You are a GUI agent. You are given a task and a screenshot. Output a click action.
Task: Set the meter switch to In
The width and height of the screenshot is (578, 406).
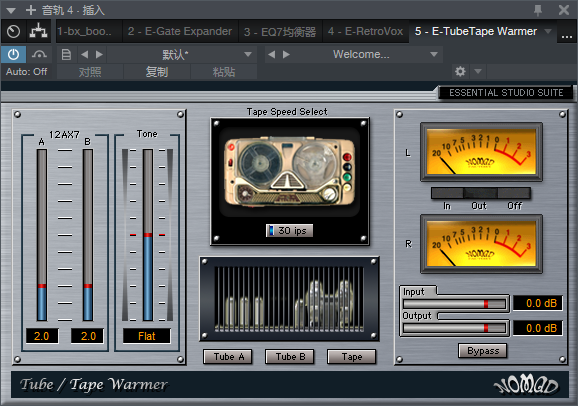coord(447,193)
